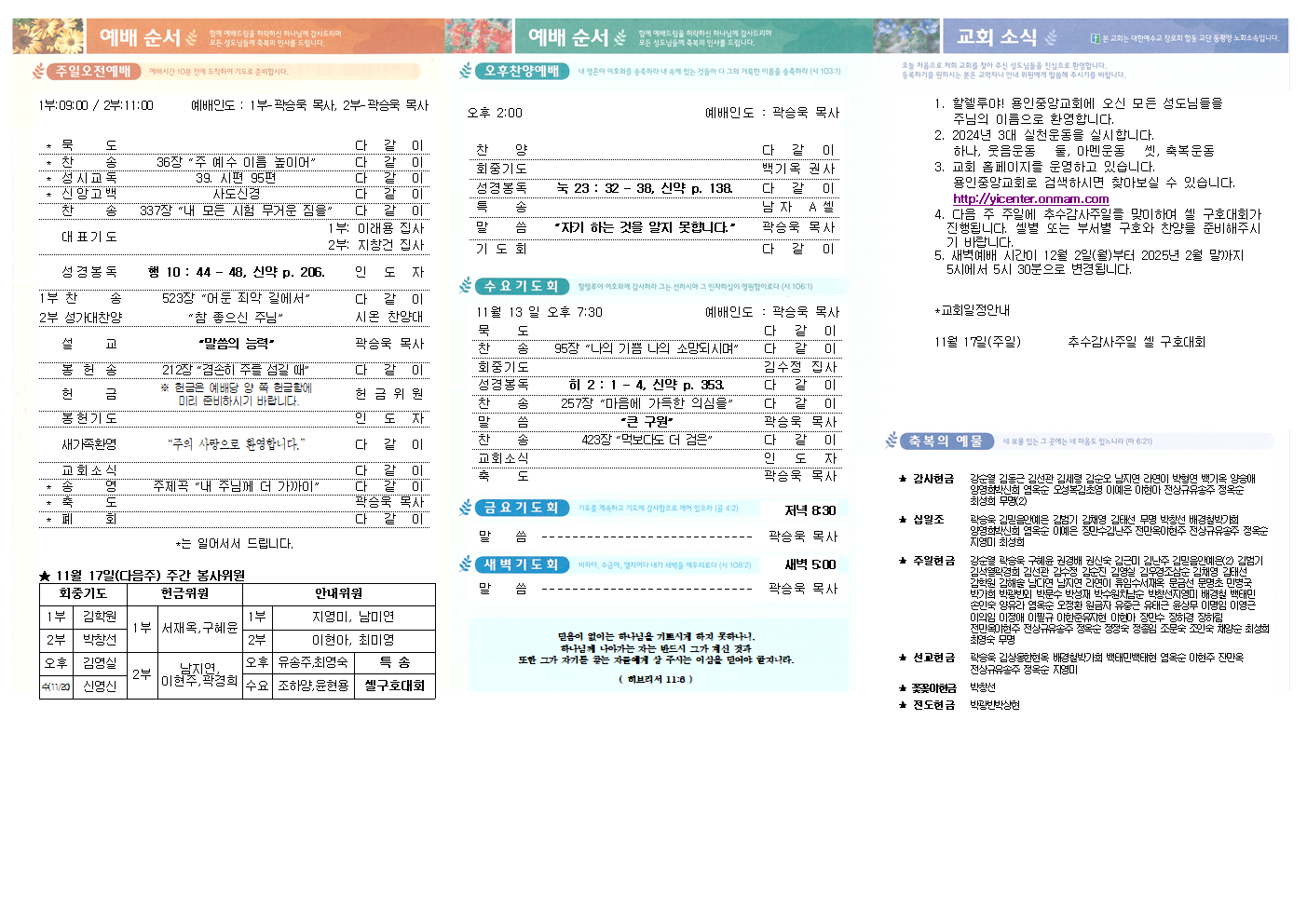1307x924 pixels.
Task: Click the leaf icon next to 오후찬양예배
Action: [466, 71]
